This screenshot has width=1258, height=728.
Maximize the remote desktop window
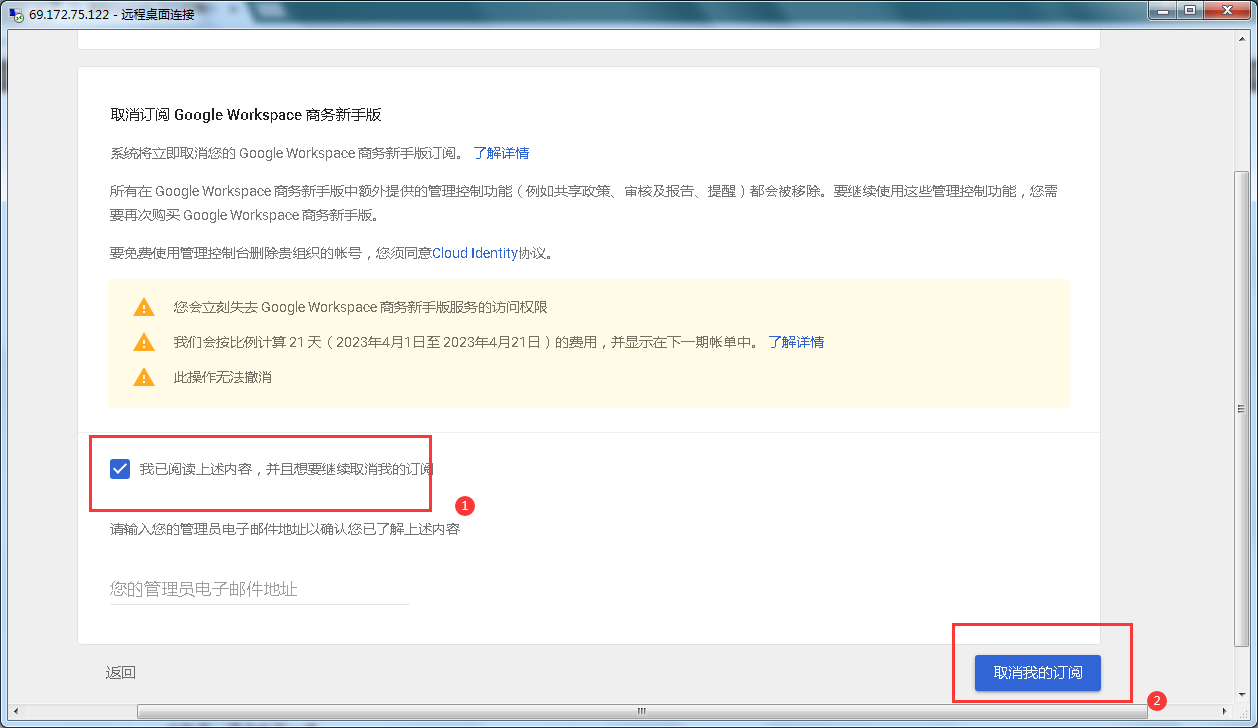(1190, 10)
